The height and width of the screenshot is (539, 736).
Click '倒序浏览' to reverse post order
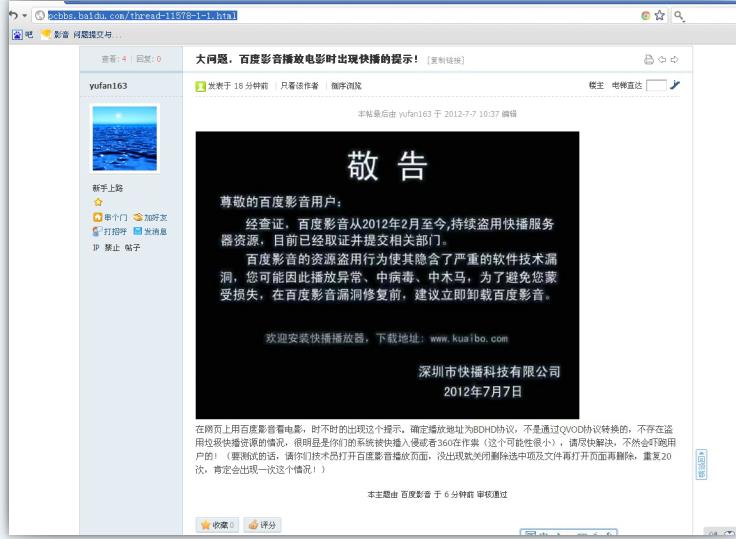pyautogui.click(x=346, y=86)
